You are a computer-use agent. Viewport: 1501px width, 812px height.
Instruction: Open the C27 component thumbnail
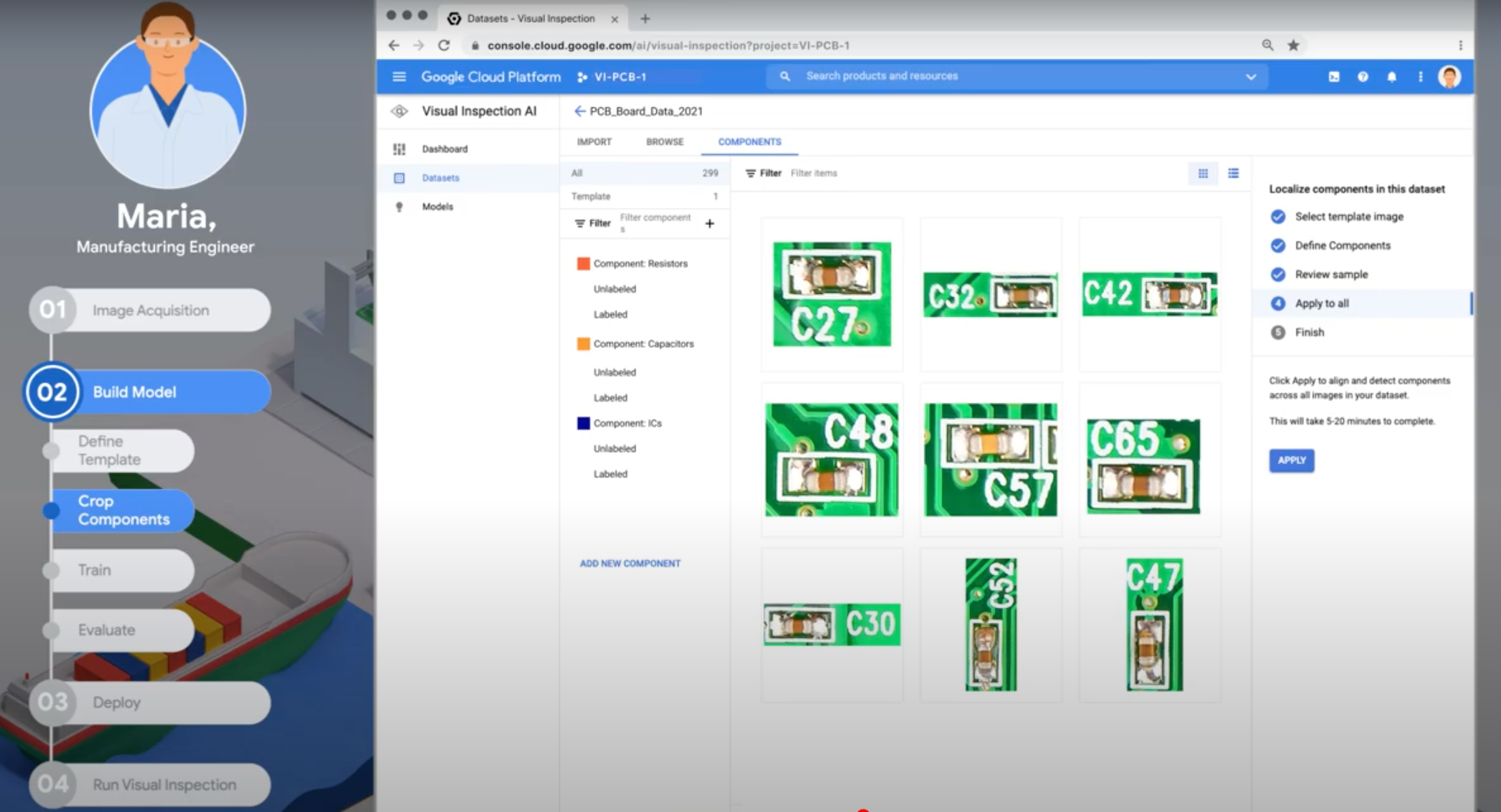tap(831, 294)
